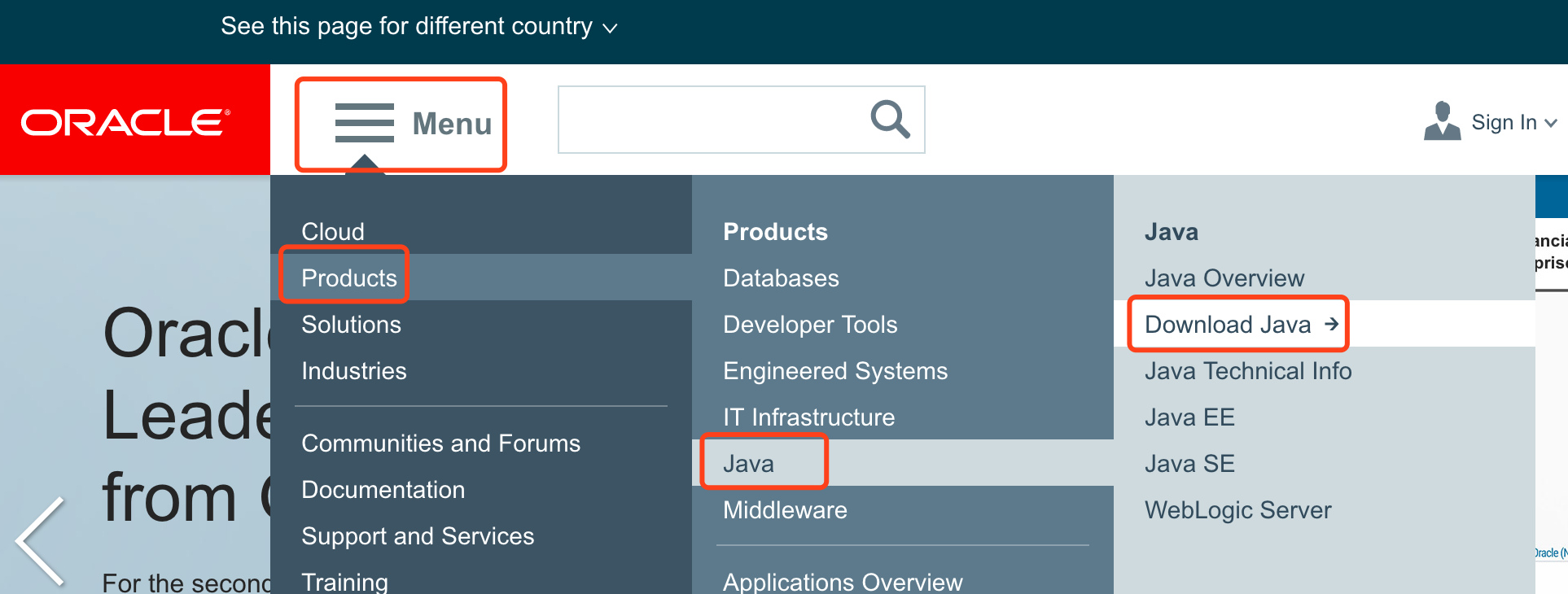Open Java Technical Info link
The image size is (1568, 594).
coord(1248,371)
